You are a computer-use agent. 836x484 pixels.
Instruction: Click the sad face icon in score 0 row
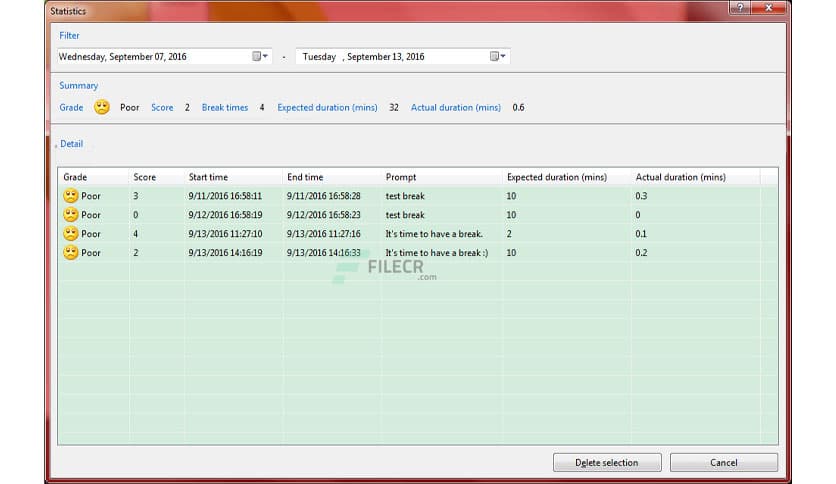tap(71, 215)
